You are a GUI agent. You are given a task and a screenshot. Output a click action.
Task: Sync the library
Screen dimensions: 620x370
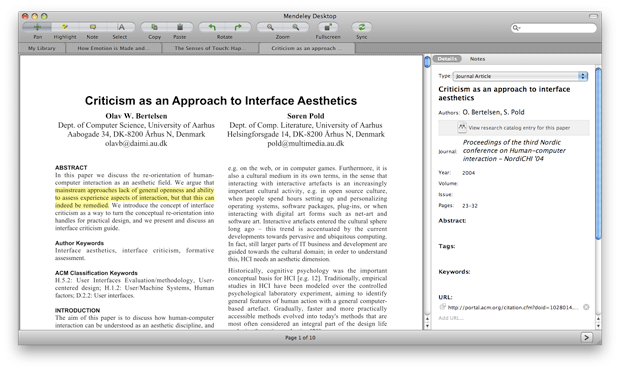362,27
